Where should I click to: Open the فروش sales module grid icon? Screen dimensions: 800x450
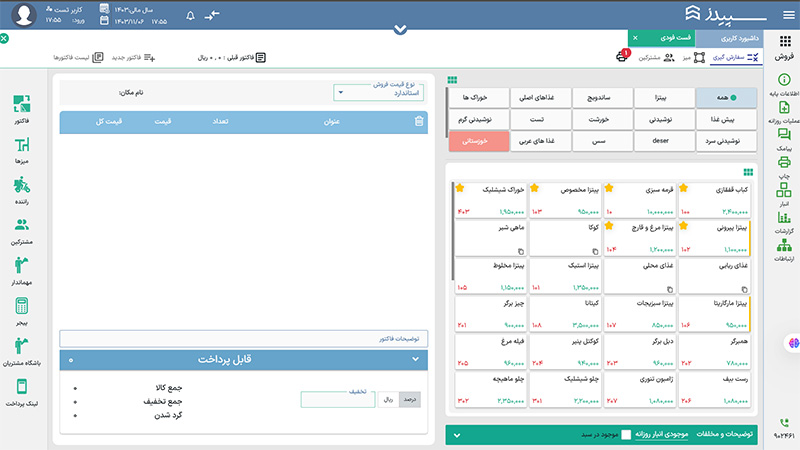click(x=785, y=41)
